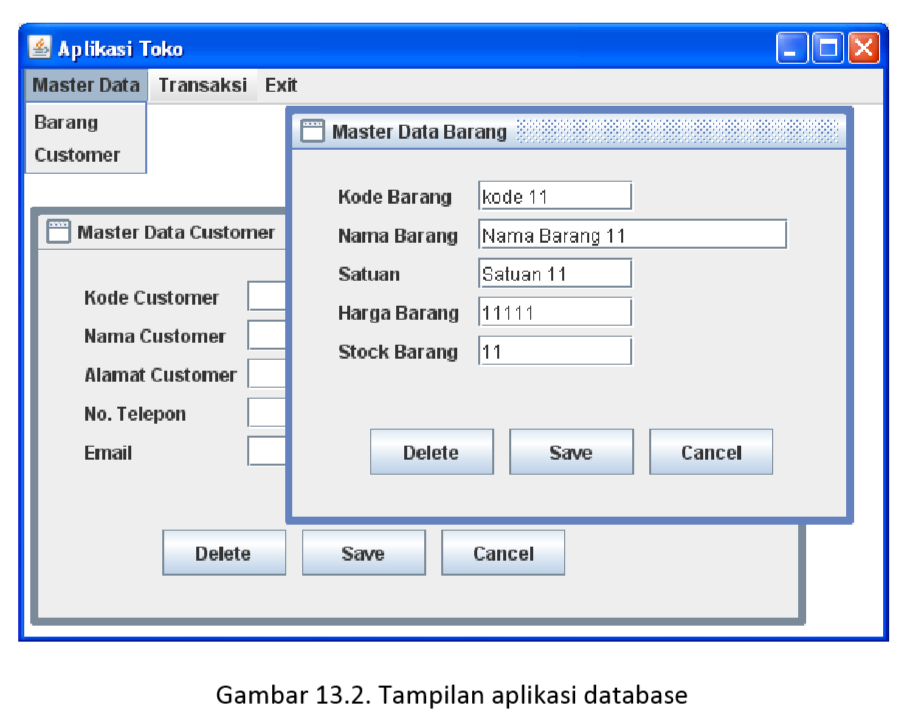Click Cancel in the Master Data Barang window

pyautogui.click(x=710, y=451)
